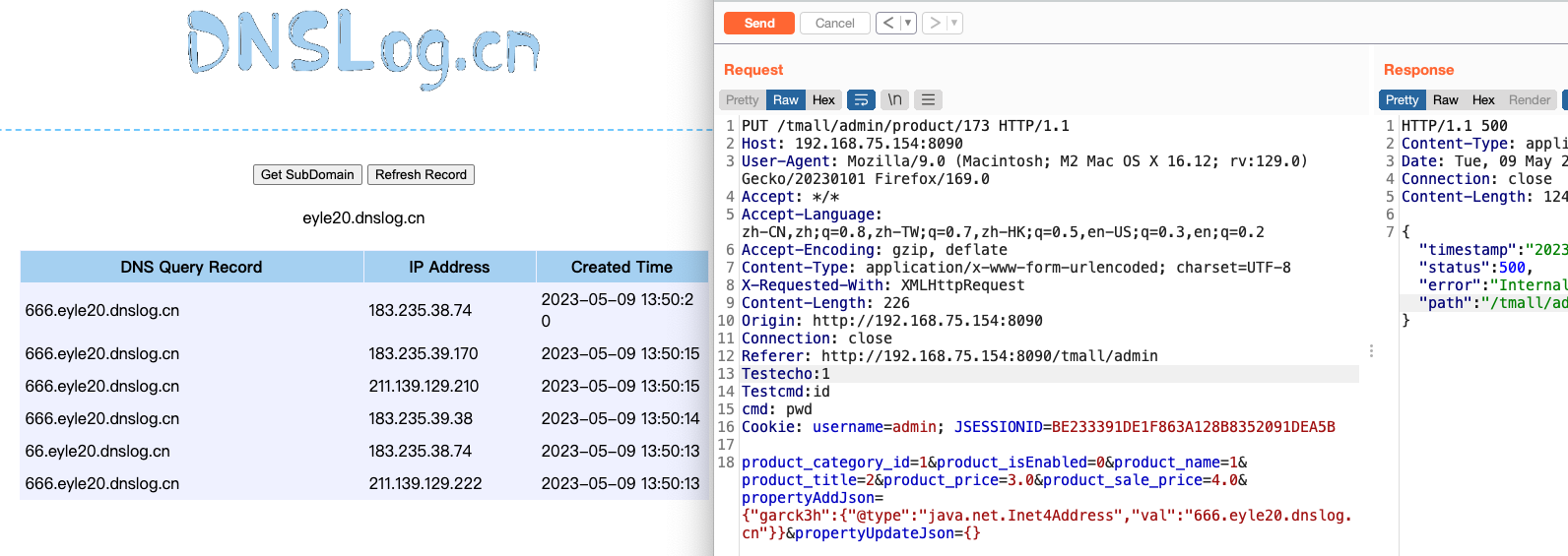Click the Referer header line
Screen dimensions: 1568x556
click(949, 355)
